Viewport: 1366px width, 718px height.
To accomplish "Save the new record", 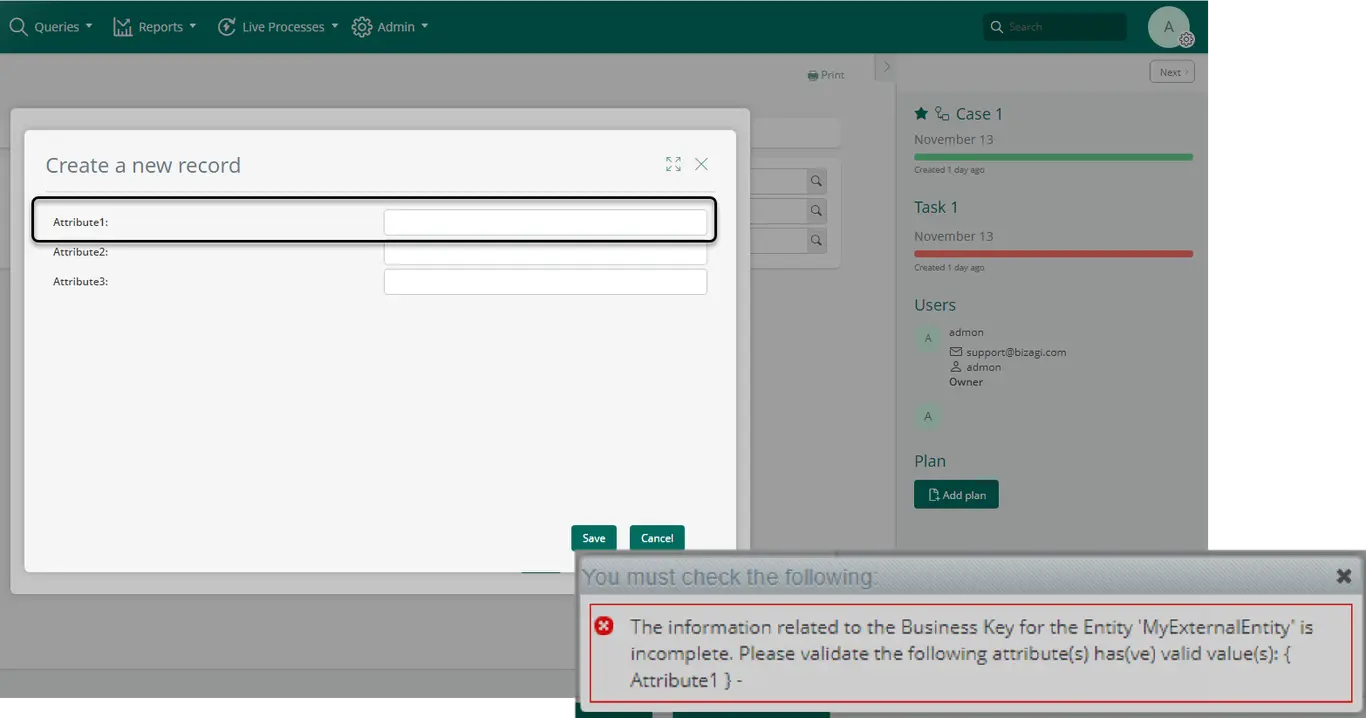I will [594, 538].
